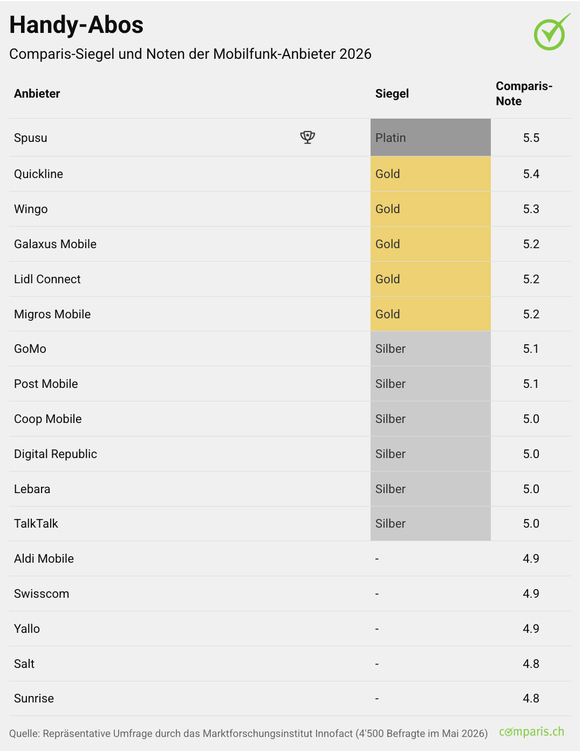Viewport: 582px width, 751px height.
Task: Click the Spusu 5.5 rating
Action: click(531, 137)
